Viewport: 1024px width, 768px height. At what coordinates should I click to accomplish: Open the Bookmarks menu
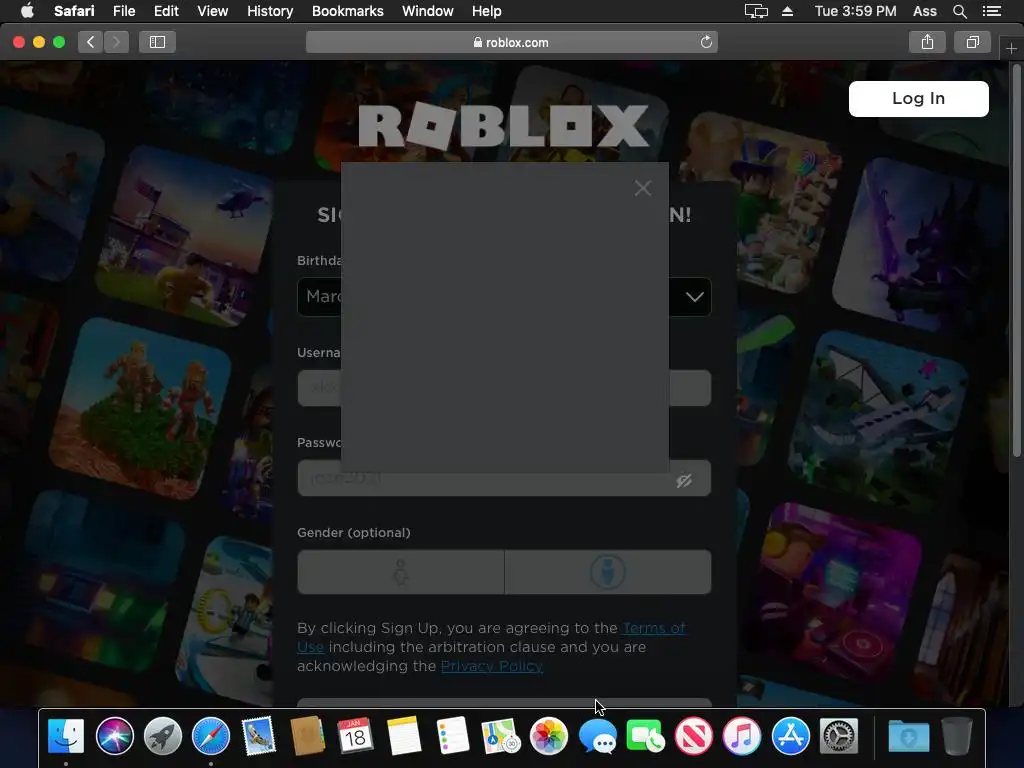coord(347,11)
